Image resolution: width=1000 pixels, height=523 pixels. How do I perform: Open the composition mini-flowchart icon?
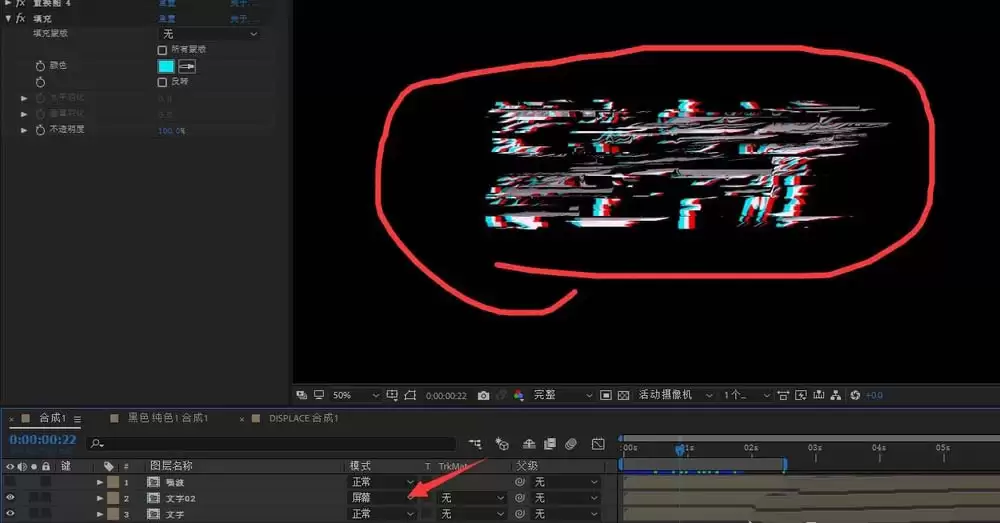pos(475,444)
